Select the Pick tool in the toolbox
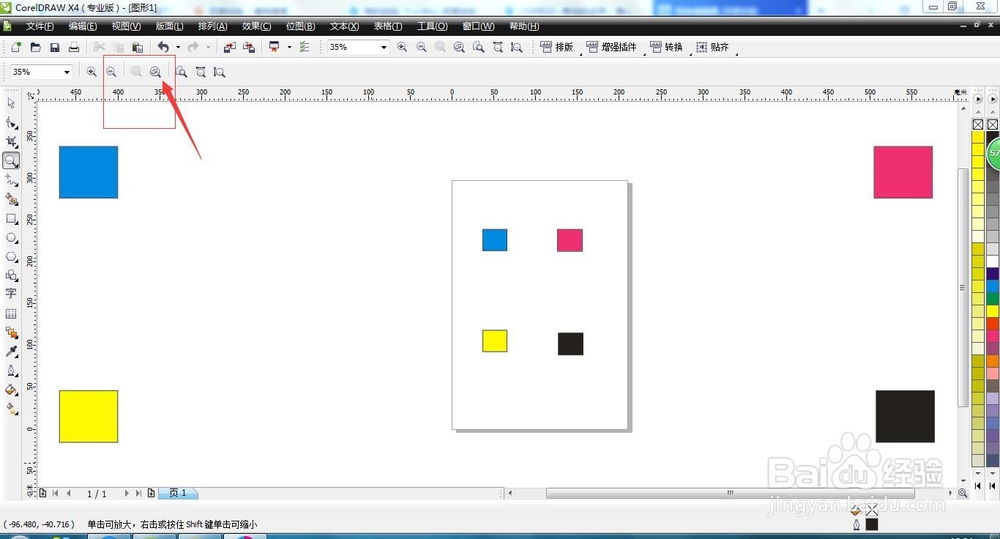Screen dimensions: 1000x539 (x=11, y=103)
